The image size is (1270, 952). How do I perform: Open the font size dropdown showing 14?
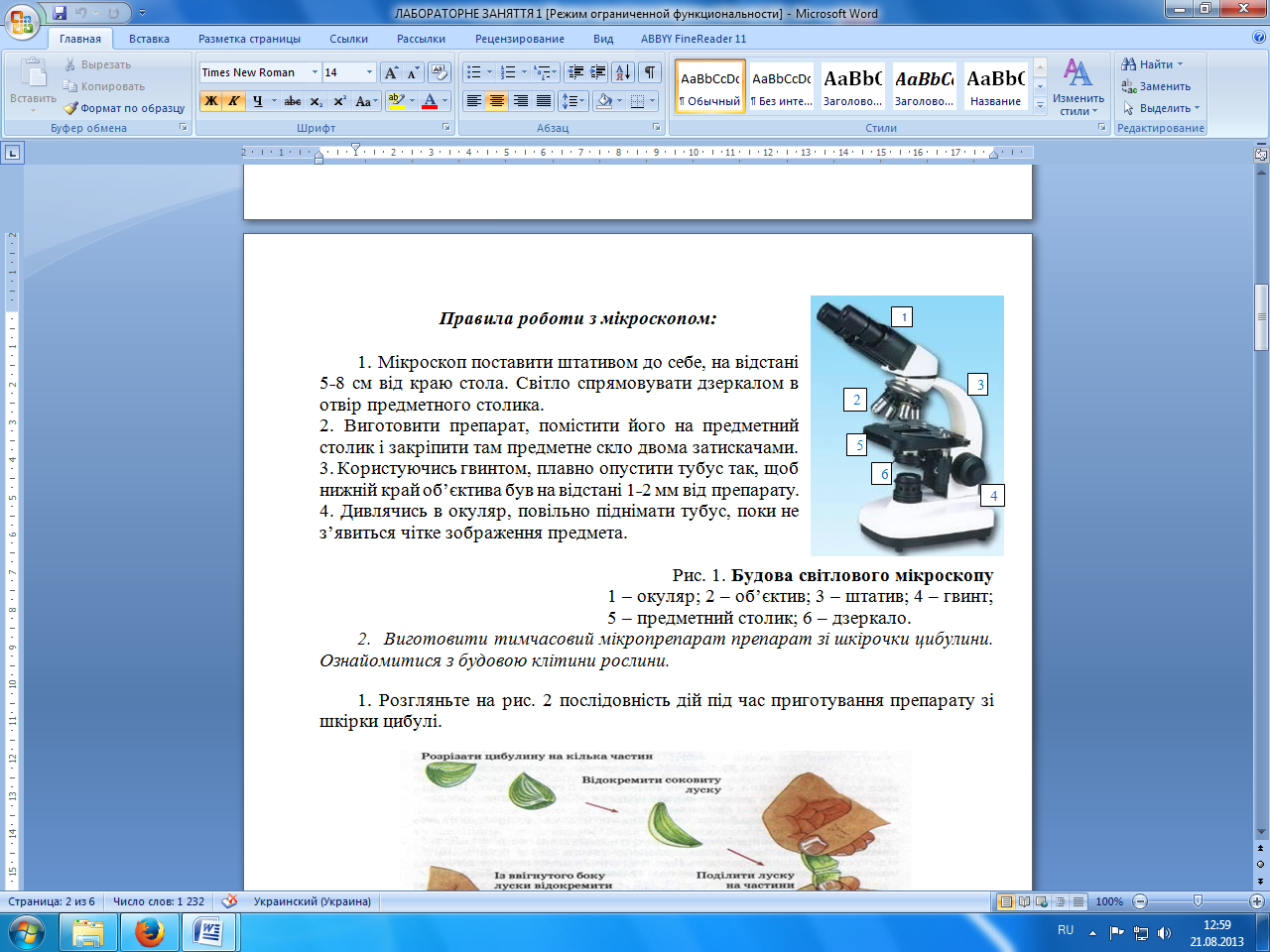[x=369, y=72]
